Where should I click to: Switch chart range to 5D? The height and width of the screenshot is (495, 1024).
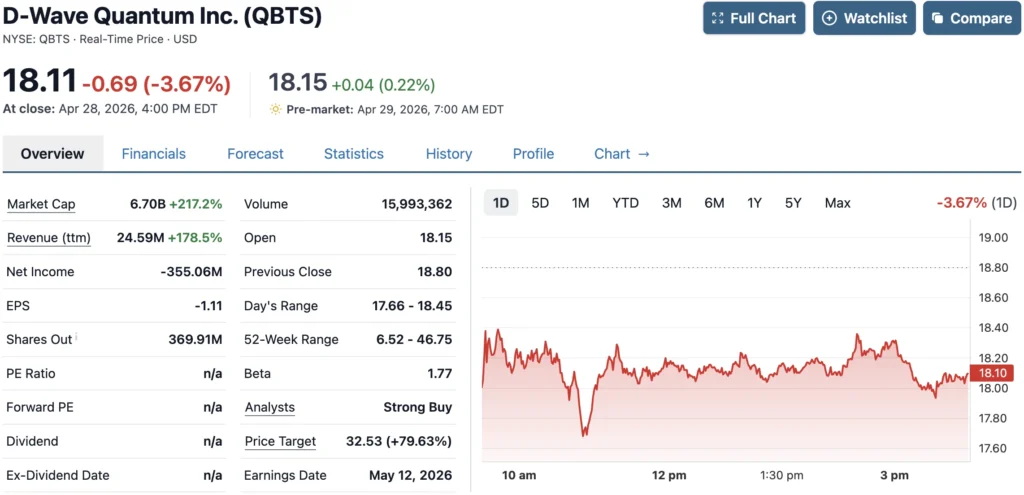540,203
